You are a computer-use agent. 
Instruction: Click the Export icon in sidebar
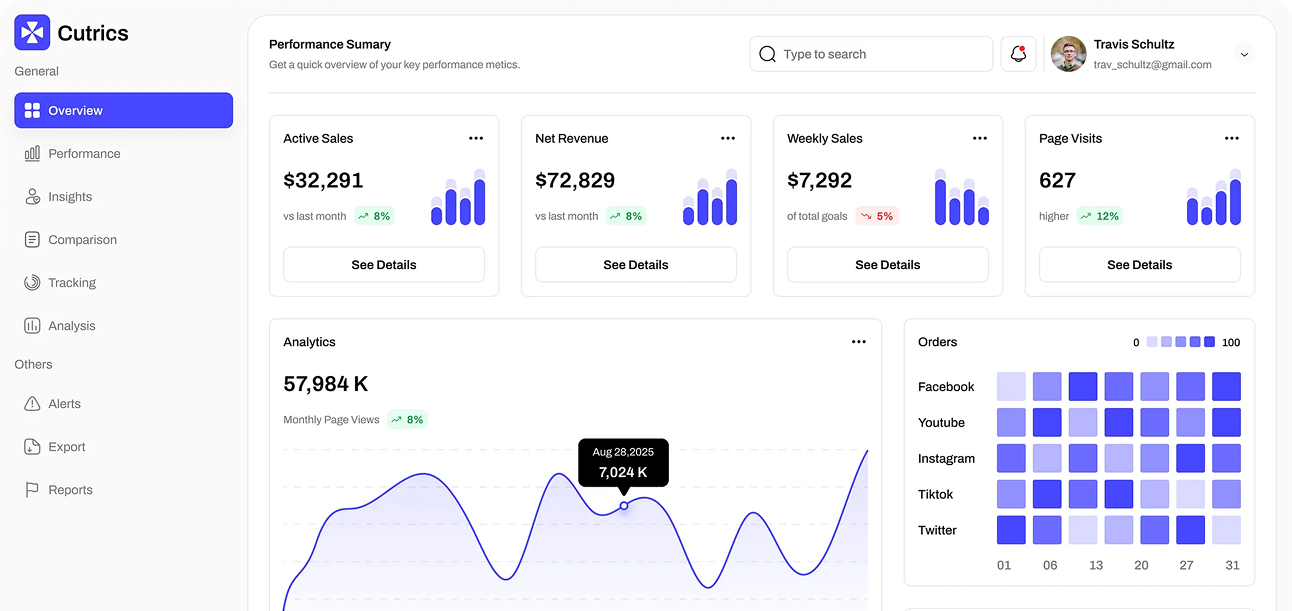pos(32,447)
